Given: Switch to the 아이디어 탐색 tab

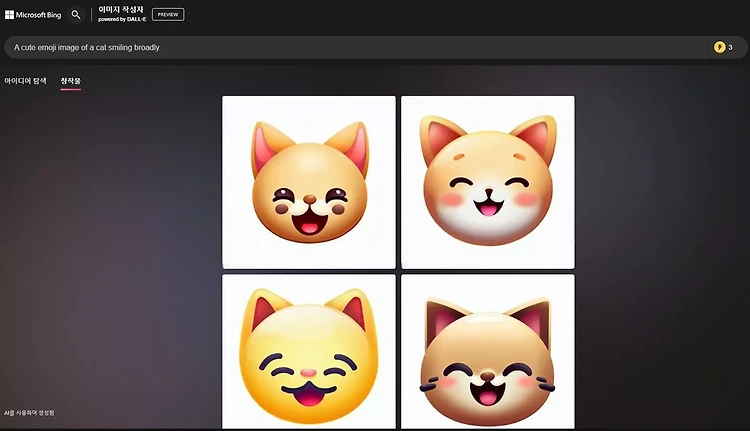Looking at the screenshot, I should (x=25, y=81).
